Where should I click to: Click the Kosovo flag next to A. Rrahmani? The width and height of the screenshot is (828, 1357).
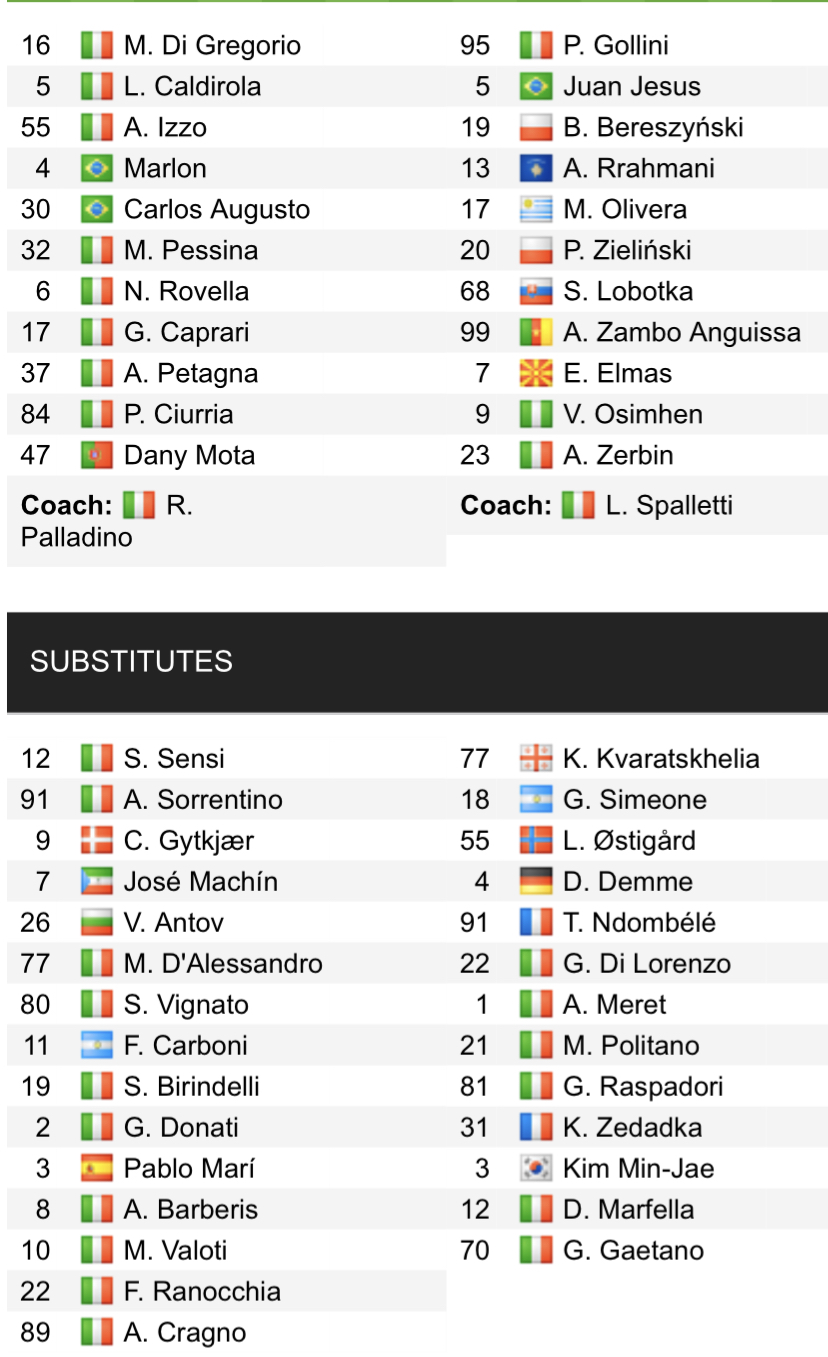point(536,168)
